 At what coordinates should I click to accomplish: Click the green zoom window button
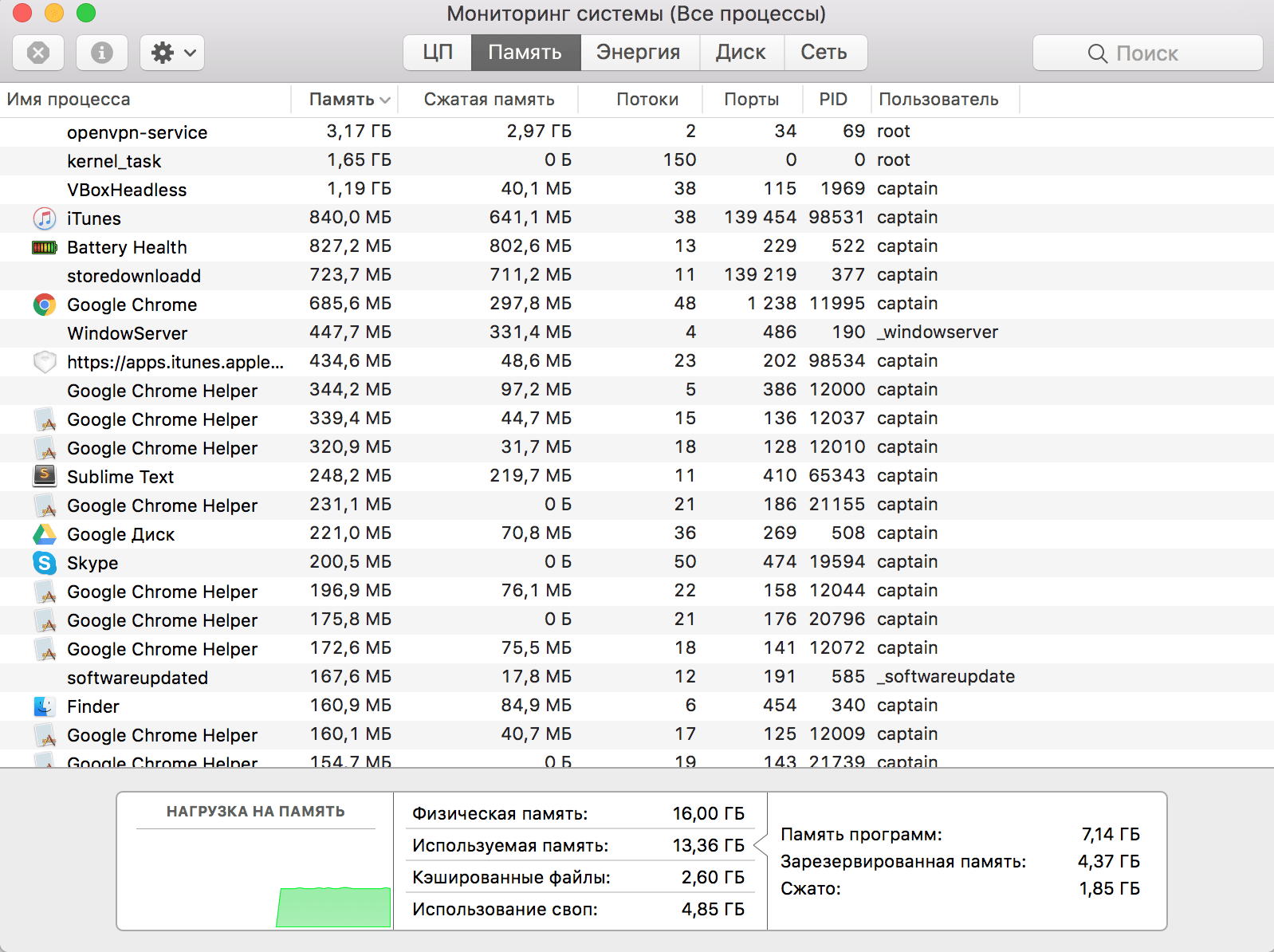(86, 13)
